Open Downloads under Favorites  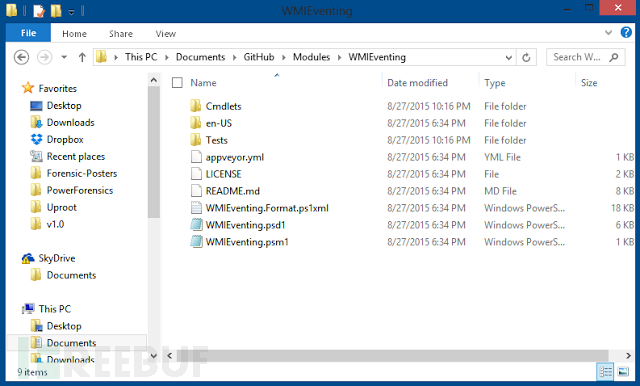[71, 122]
